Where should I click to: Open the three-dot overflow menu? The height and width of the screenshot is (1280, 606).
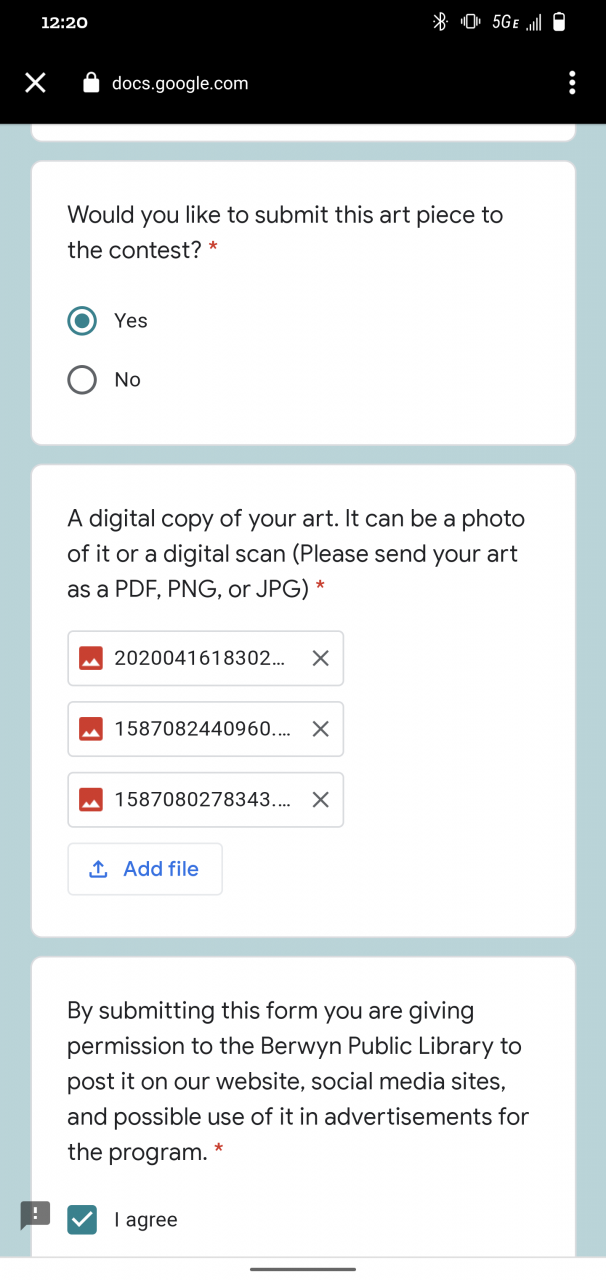[572, 83]
